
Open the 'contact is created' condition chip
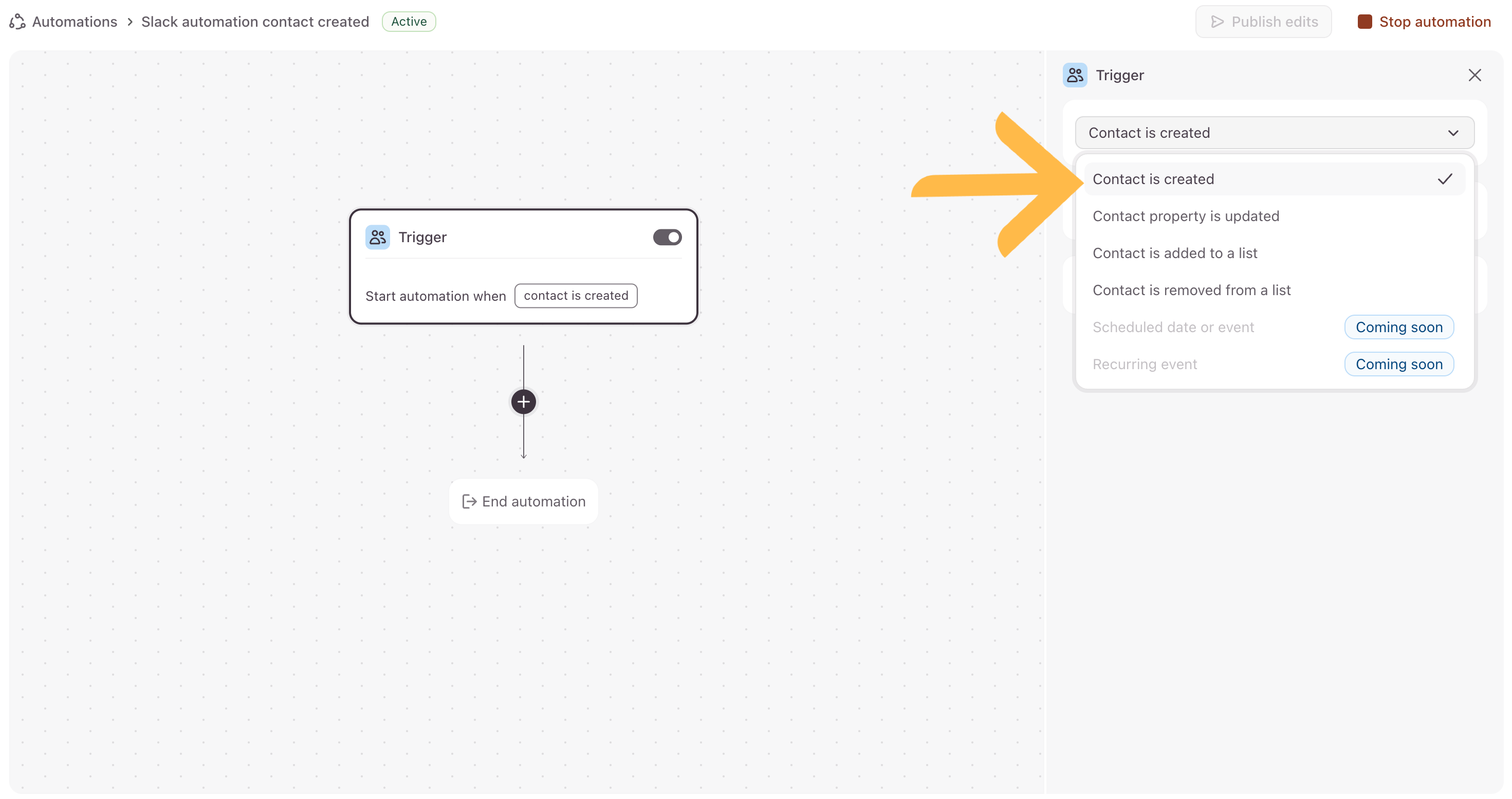[575, 295]
